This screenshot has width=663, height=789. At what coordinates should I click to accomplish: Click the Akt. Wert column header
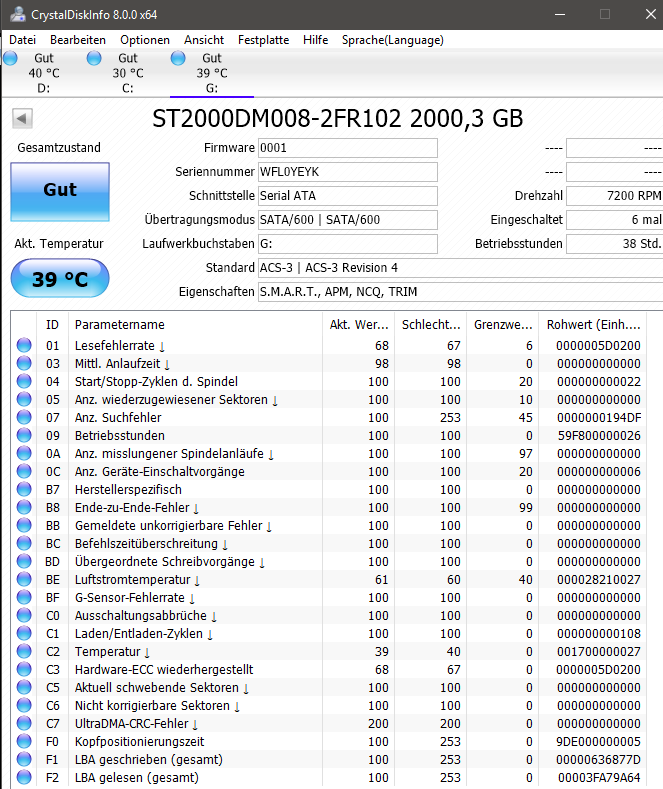coord(359,325)
